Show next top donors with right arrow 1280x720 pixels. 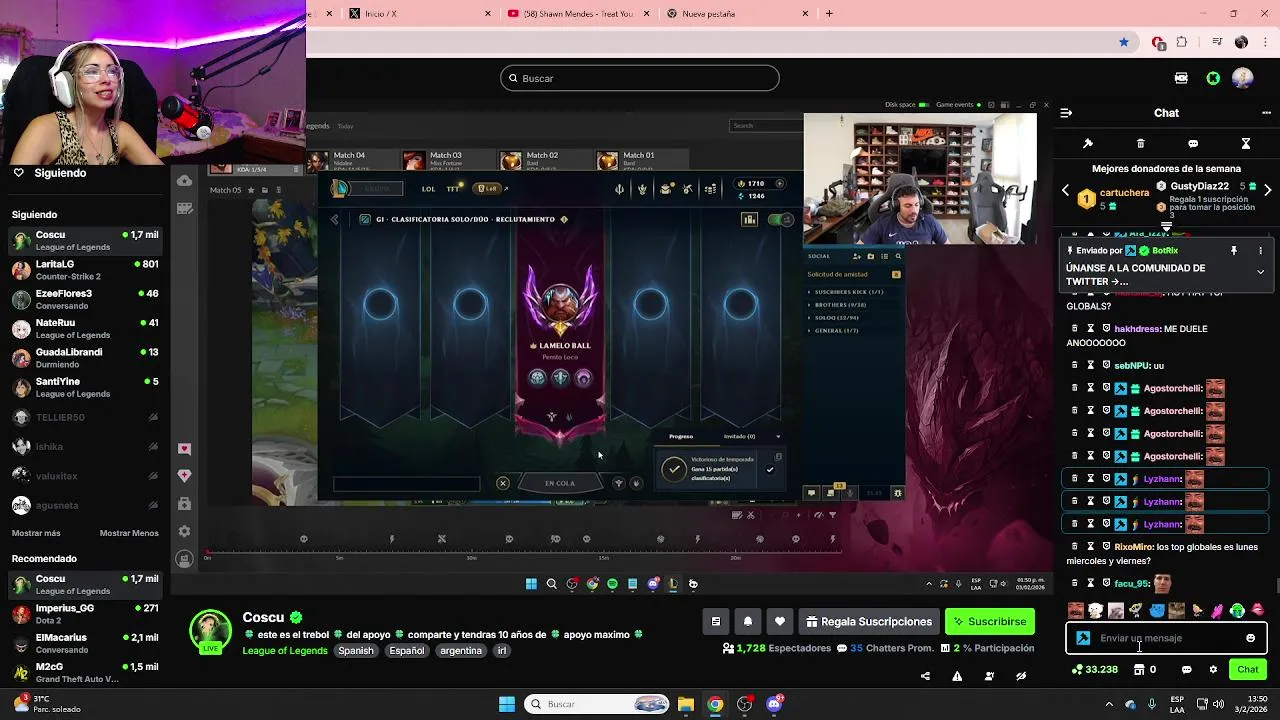1267,190
